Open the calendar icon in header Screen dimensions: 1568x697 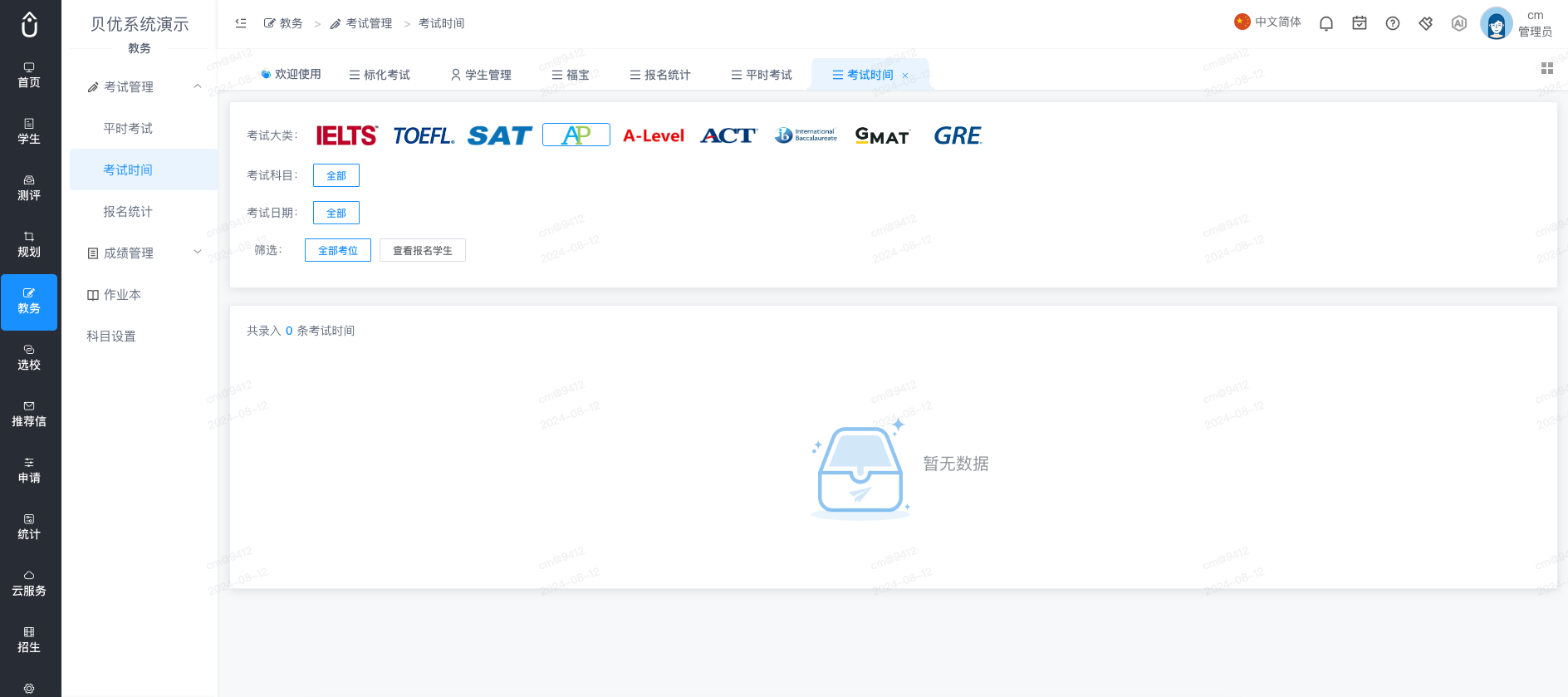click(1360, 23)
